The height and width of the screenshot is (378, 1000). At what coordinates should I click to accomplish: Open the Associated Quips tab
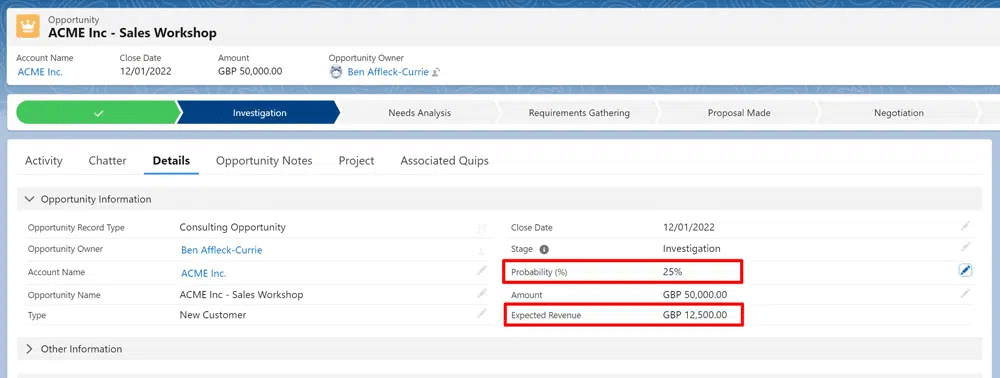[445, 161]
